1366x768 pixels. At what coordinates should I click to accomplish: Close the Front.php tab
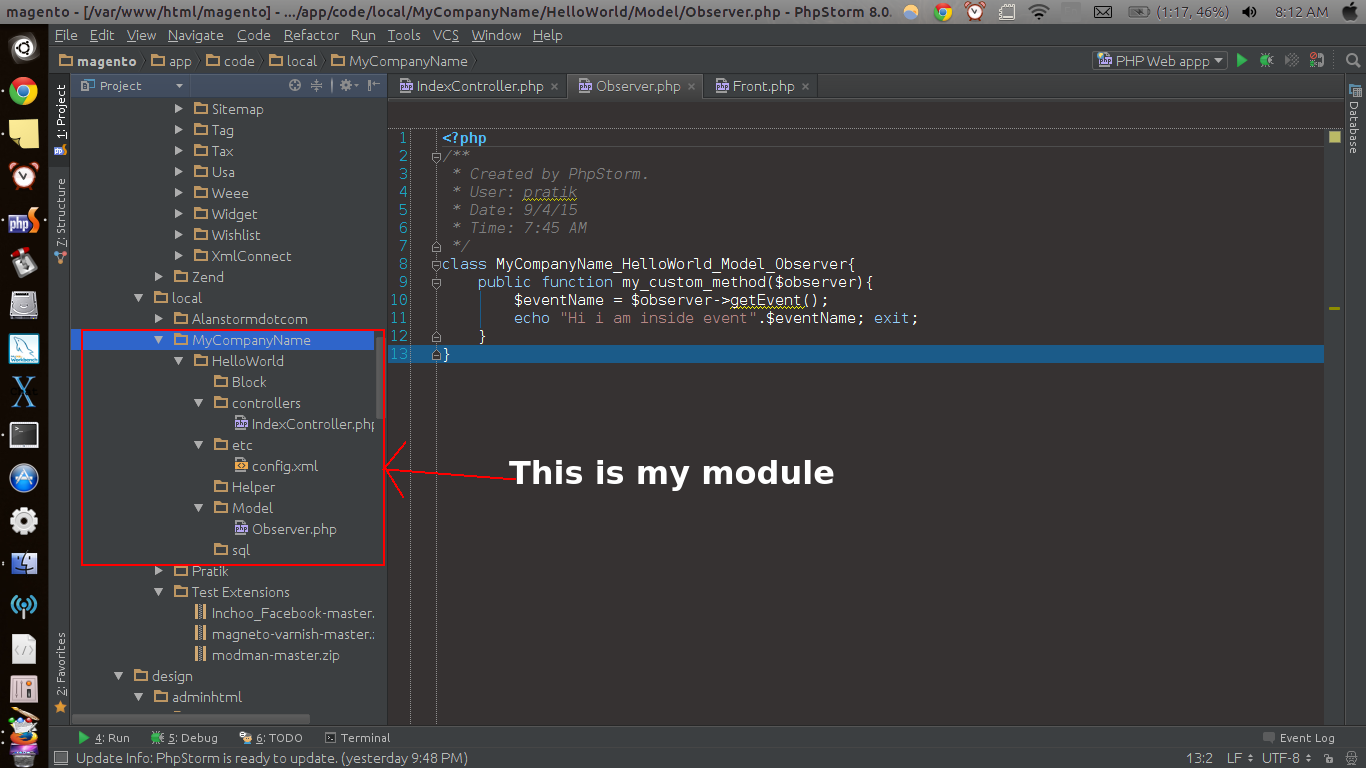[806, 87]
